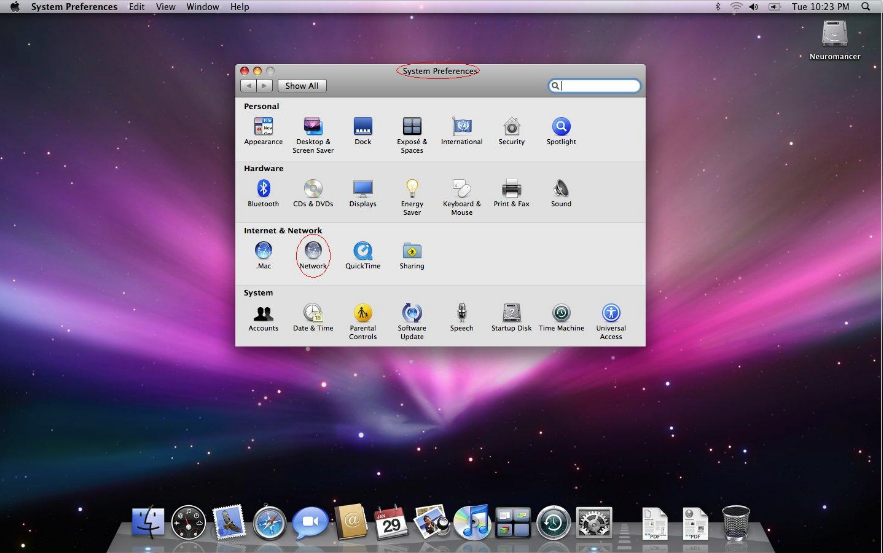This screenshot has width=883, height=553.
Task: Activate Spaces from the Dock
Action: 512,523
